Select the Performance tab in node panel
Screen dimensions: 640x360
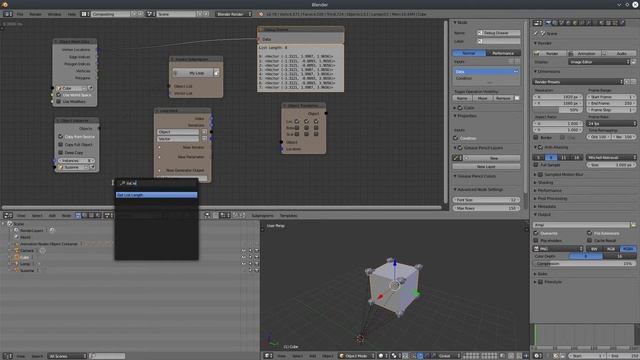tap(503, 53)
